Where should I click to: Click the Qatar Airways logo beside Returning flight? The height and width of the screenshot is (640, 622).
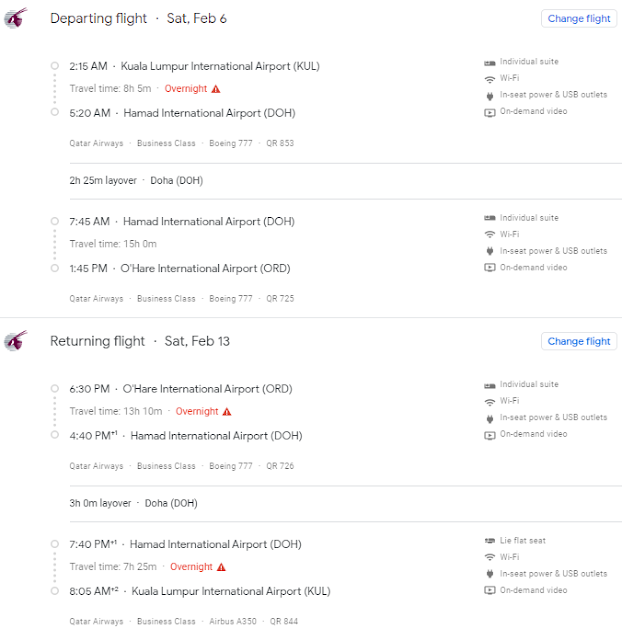(x=16, y=341)
